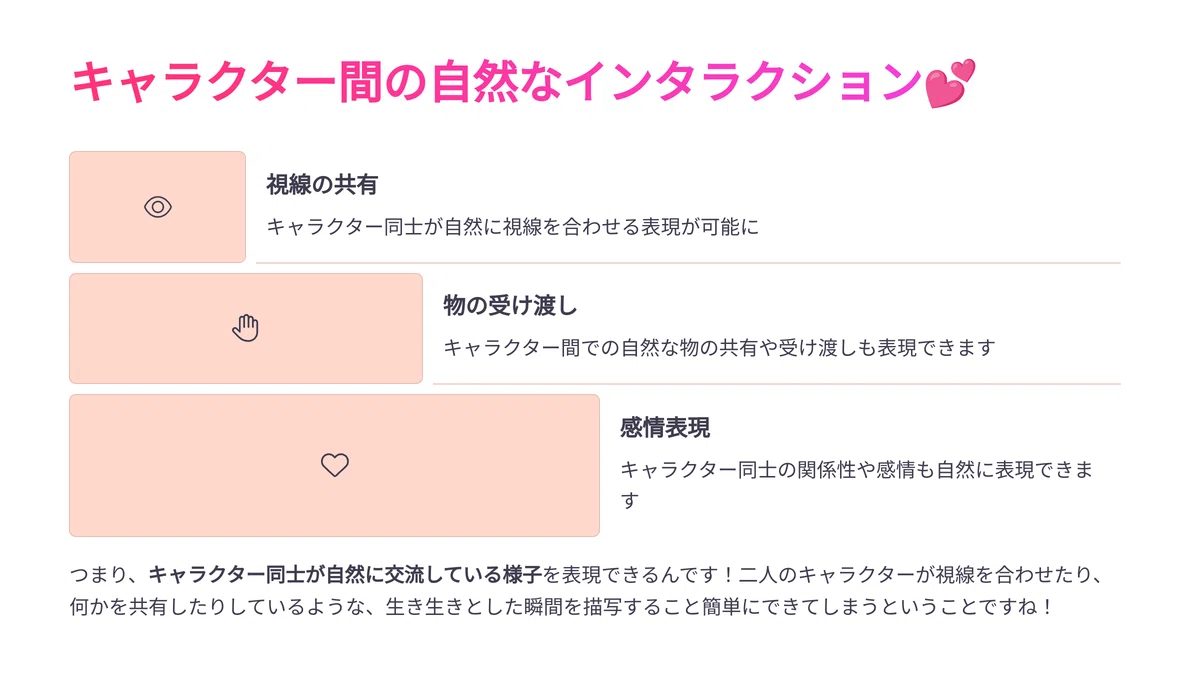Click the large pink box with heart icon
The height and width of the screenshot is (677, 1200).
pyautogui.click(x=334, y=465)
